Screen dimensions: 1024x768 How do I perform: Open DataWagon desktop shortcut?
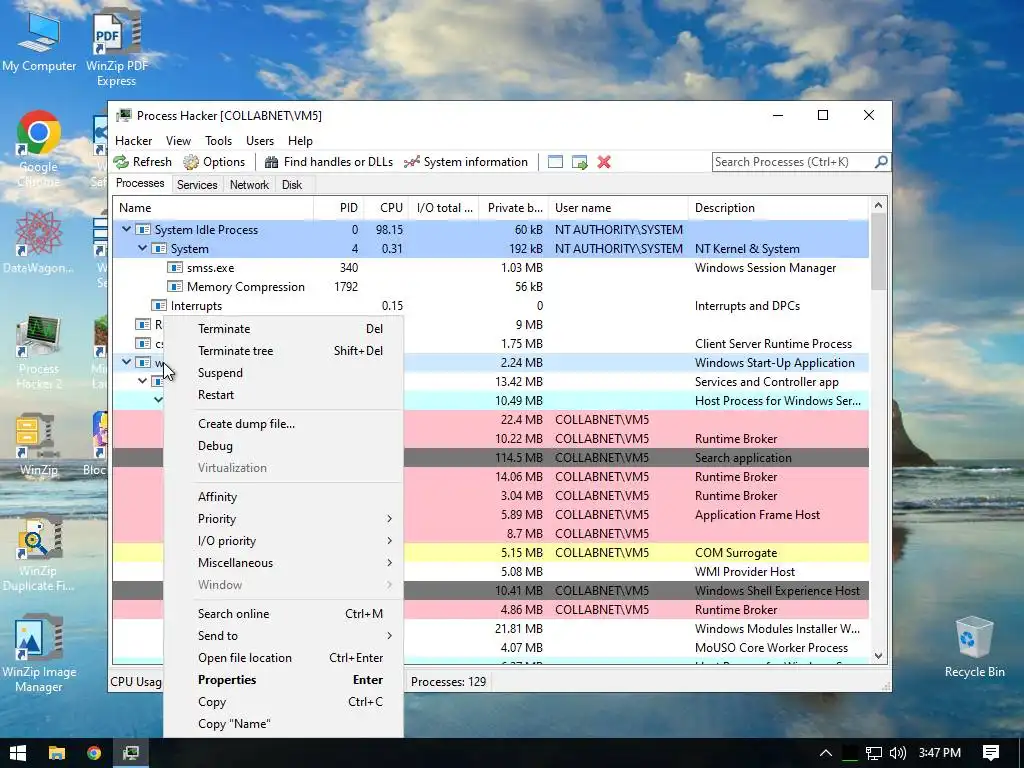pyautogui.click(x=39, y=242)
